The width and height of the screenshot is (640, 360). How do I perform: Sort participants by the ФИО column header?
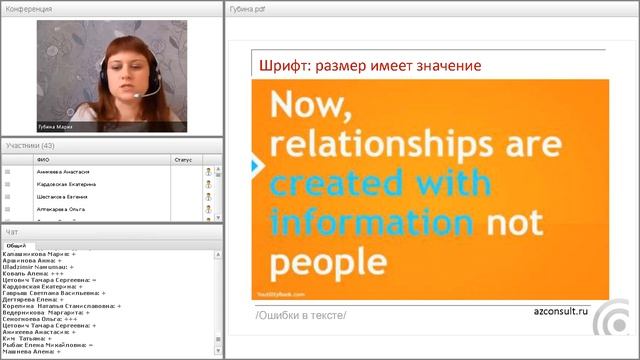click(x=102, y=160)
